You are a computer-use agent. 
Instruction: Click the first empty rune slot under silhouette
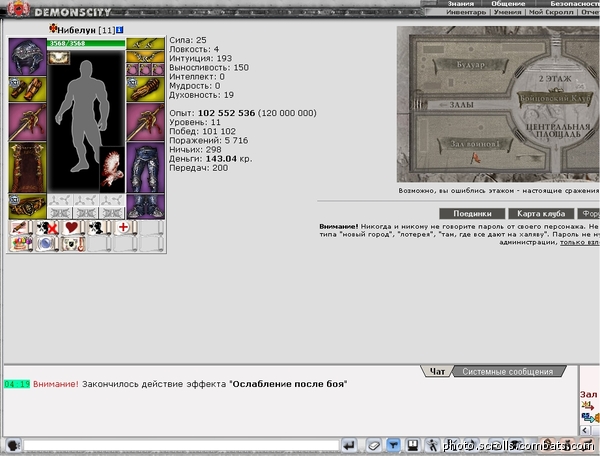[60, 200]
